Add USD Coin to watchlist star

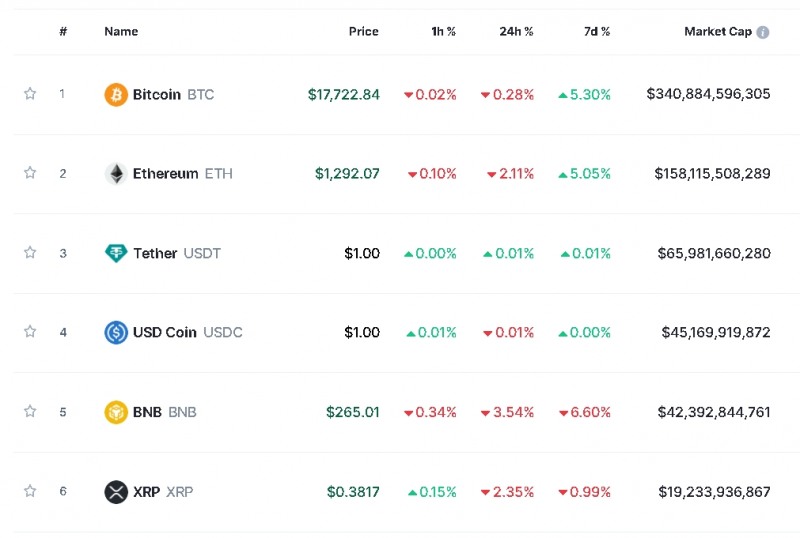[30, 332]
